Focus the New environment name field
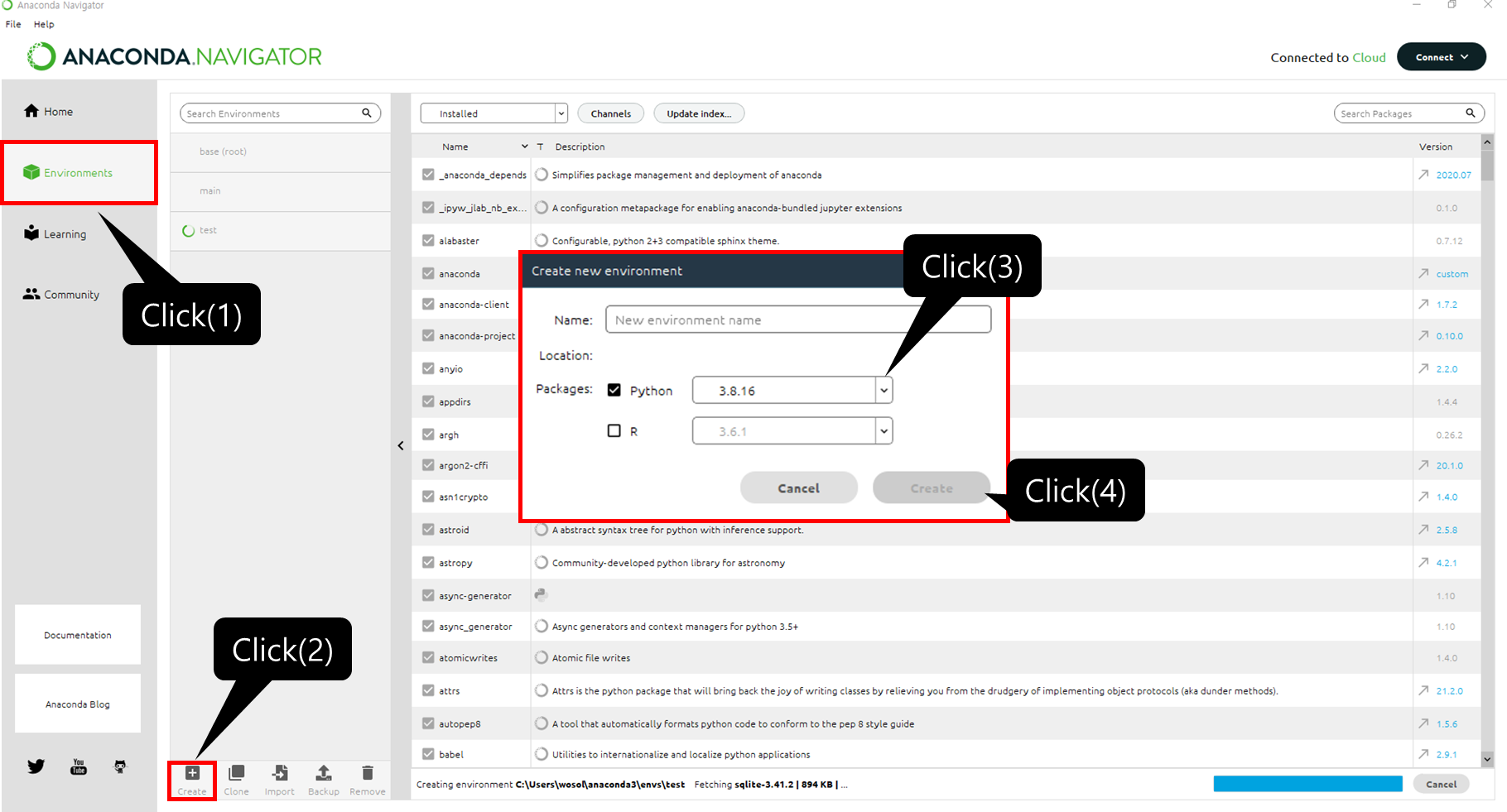The image size is (1507, 812). click(798, 320)
